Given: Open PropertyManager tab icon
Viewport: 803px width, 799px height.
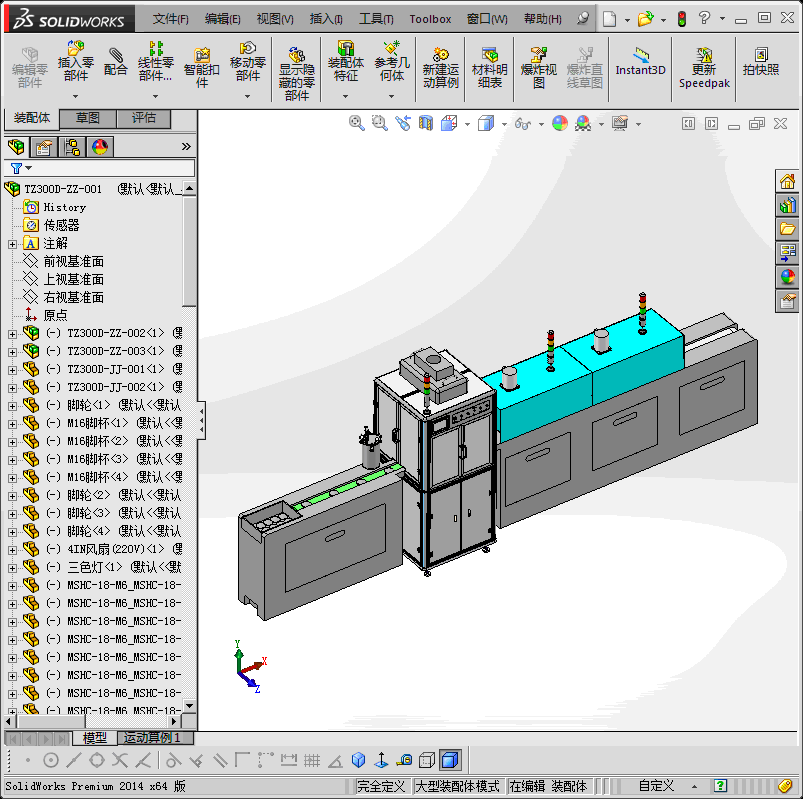Looking at the screenshot, I should click(x=44, y=147).
